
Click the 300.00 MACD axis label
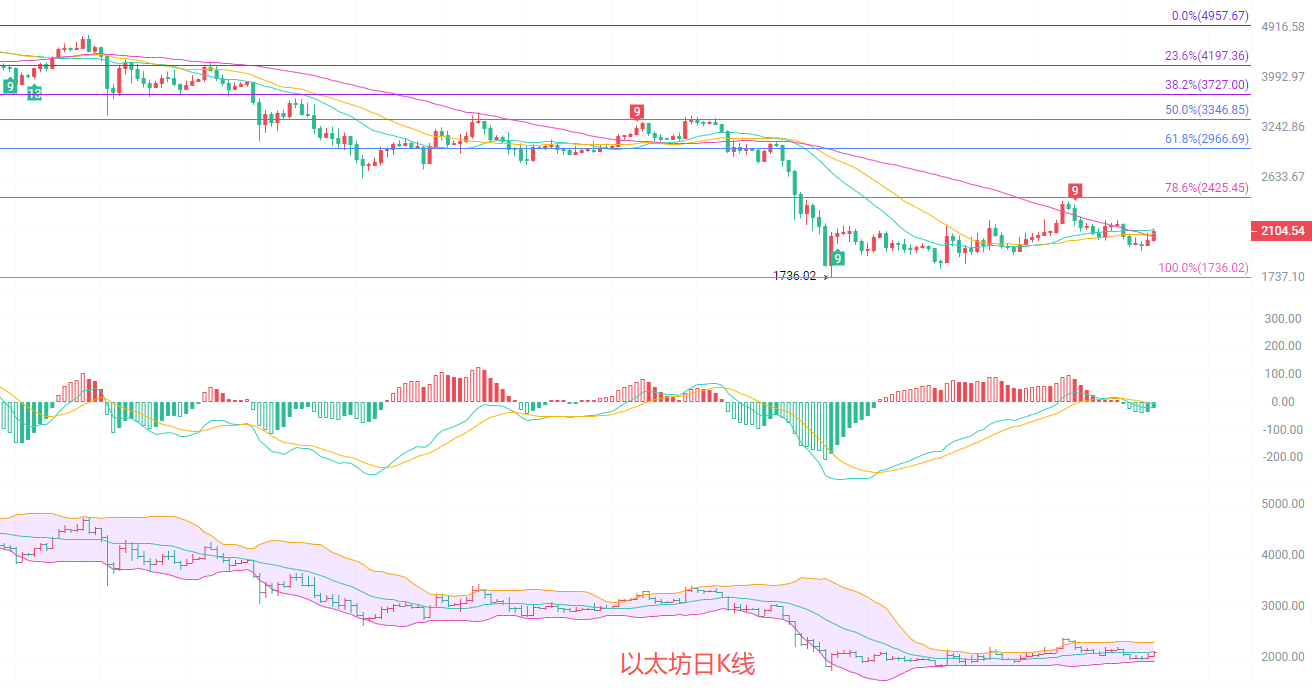[1282, 319]
